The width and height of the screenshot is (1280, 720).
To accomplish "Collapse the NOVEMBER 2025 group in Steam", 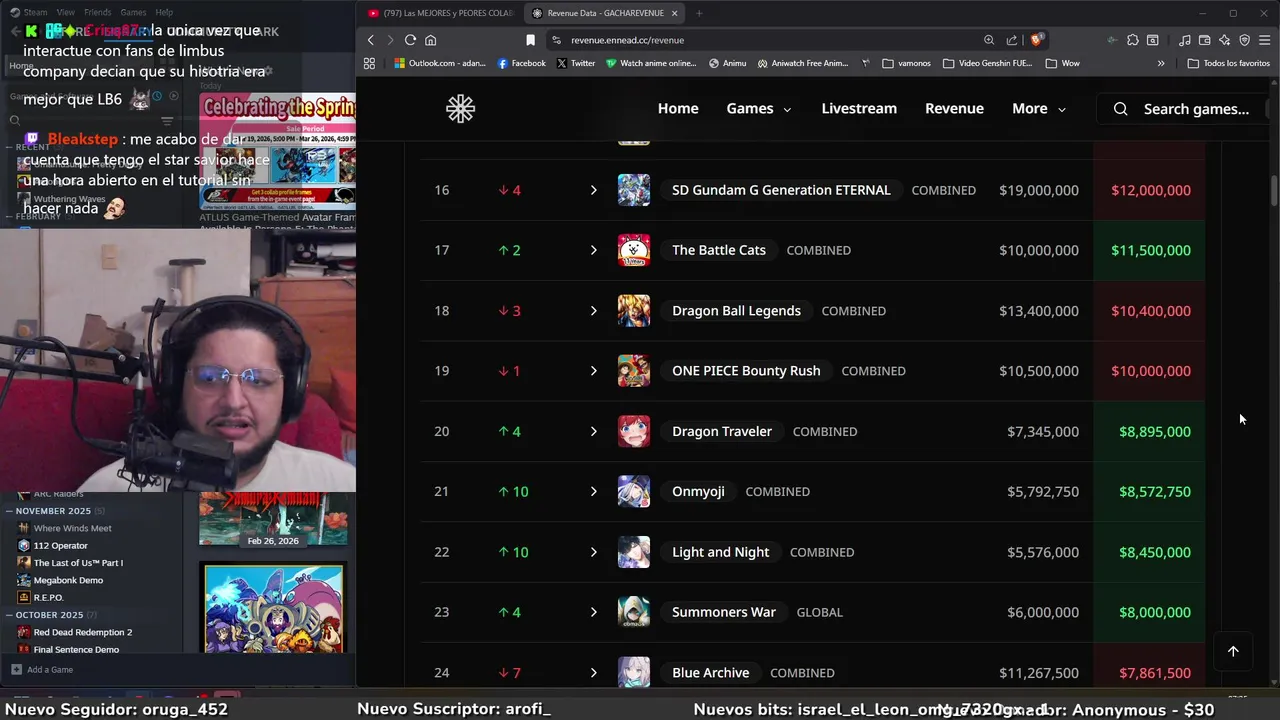I will (x=9, y=511).
